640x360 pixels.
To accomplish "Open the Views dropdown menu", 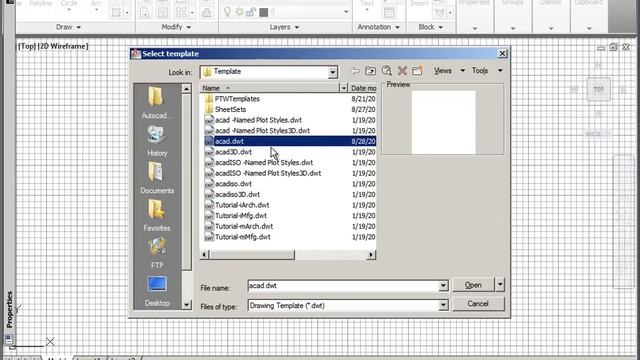I will 449,71.
